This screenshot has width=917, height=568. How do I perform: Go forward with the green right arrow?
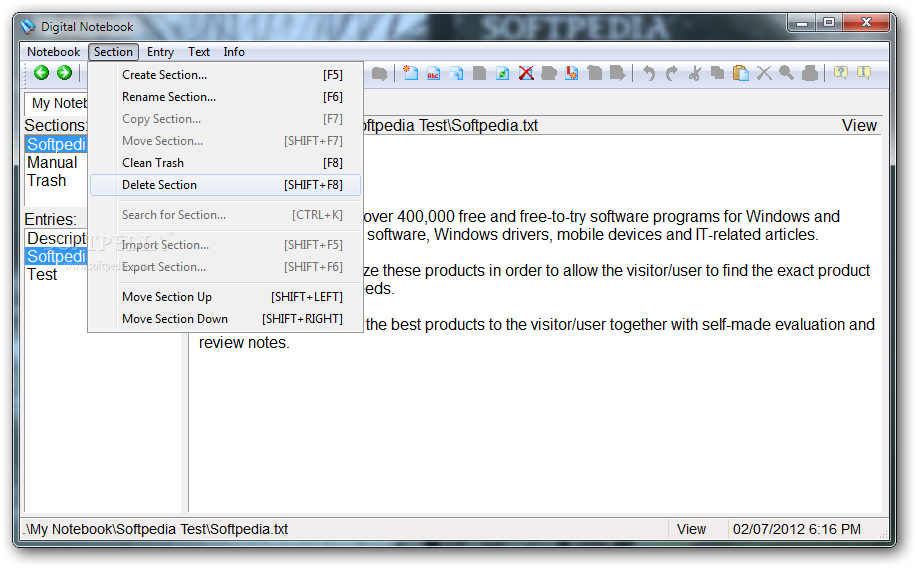64,73
